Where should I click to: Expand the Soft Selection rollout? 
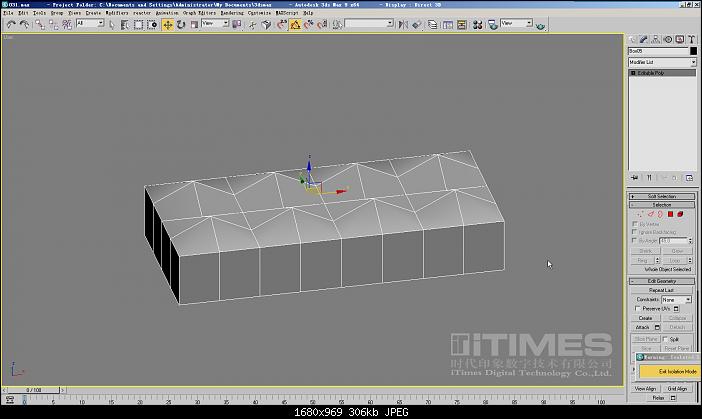click(x=662, y=196)
